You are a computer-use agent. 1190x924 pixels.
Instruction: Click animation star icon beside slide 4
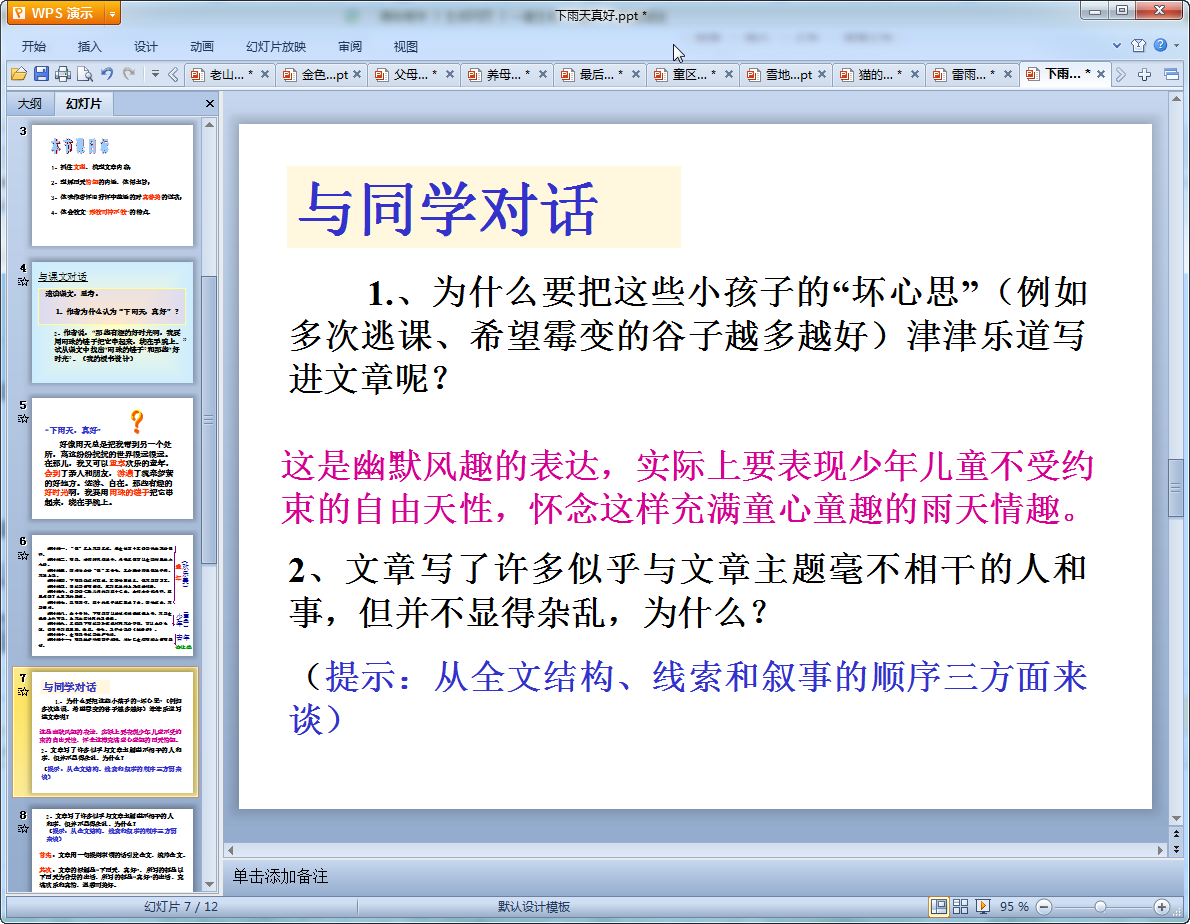click(23, 281)
